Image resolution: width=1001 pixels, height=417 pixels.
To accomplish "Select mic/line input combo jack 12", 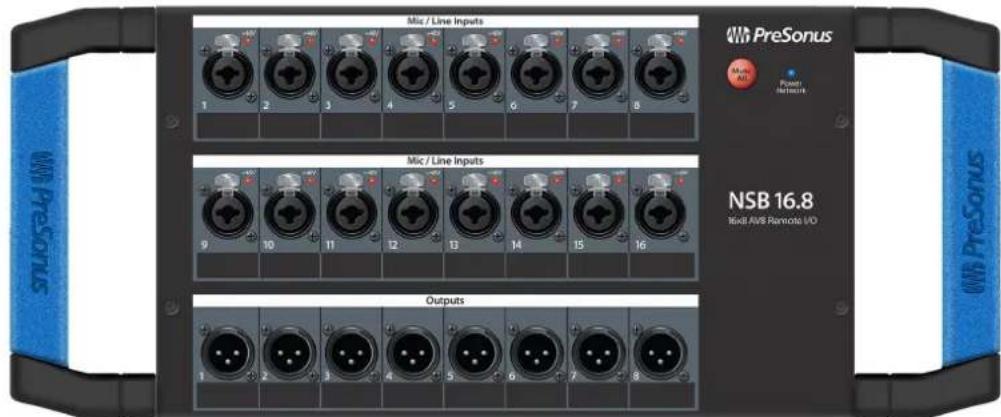I will point(413,215).
